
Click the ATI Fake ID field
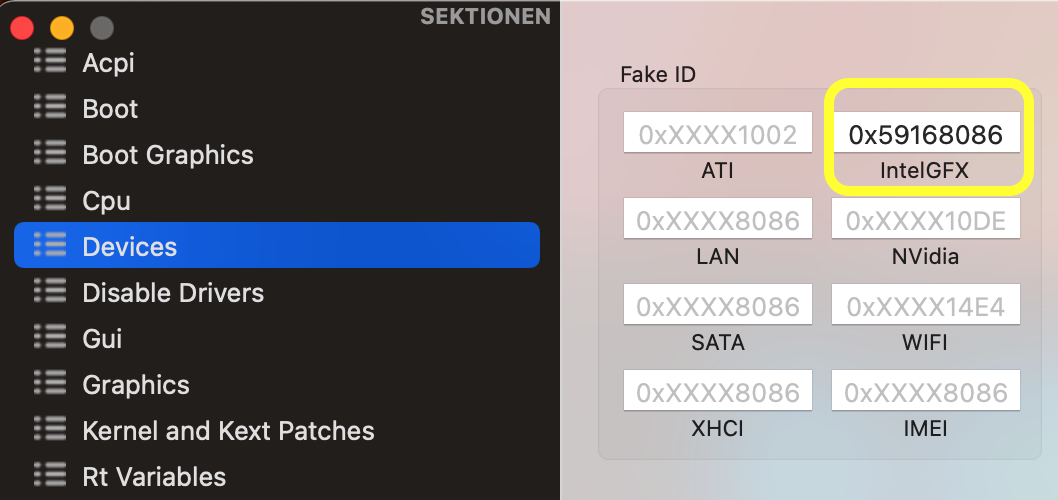tap(717, 134)
